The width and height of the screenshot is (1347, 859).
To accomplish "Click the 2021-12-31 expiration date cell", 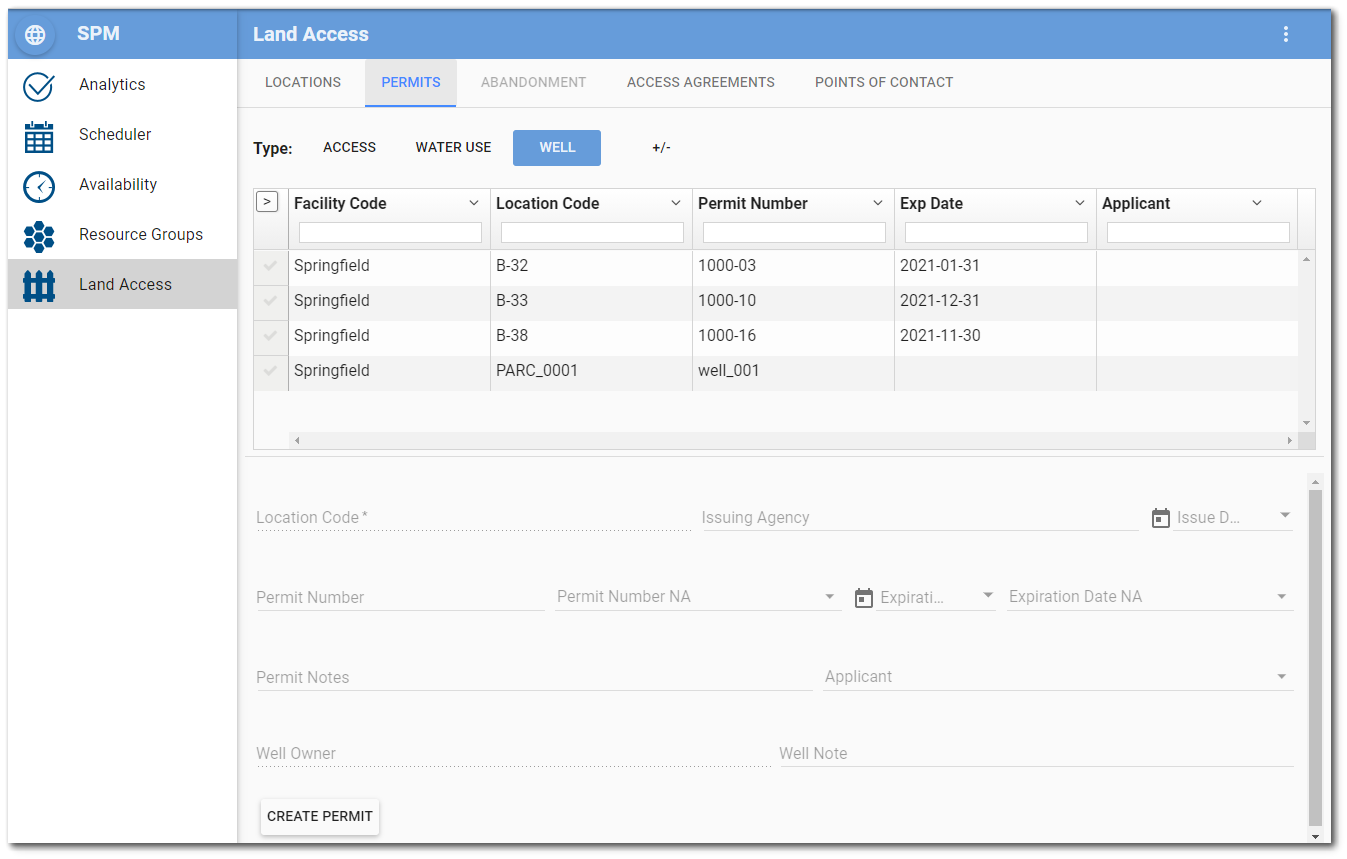I will click(x=996, y=301).
